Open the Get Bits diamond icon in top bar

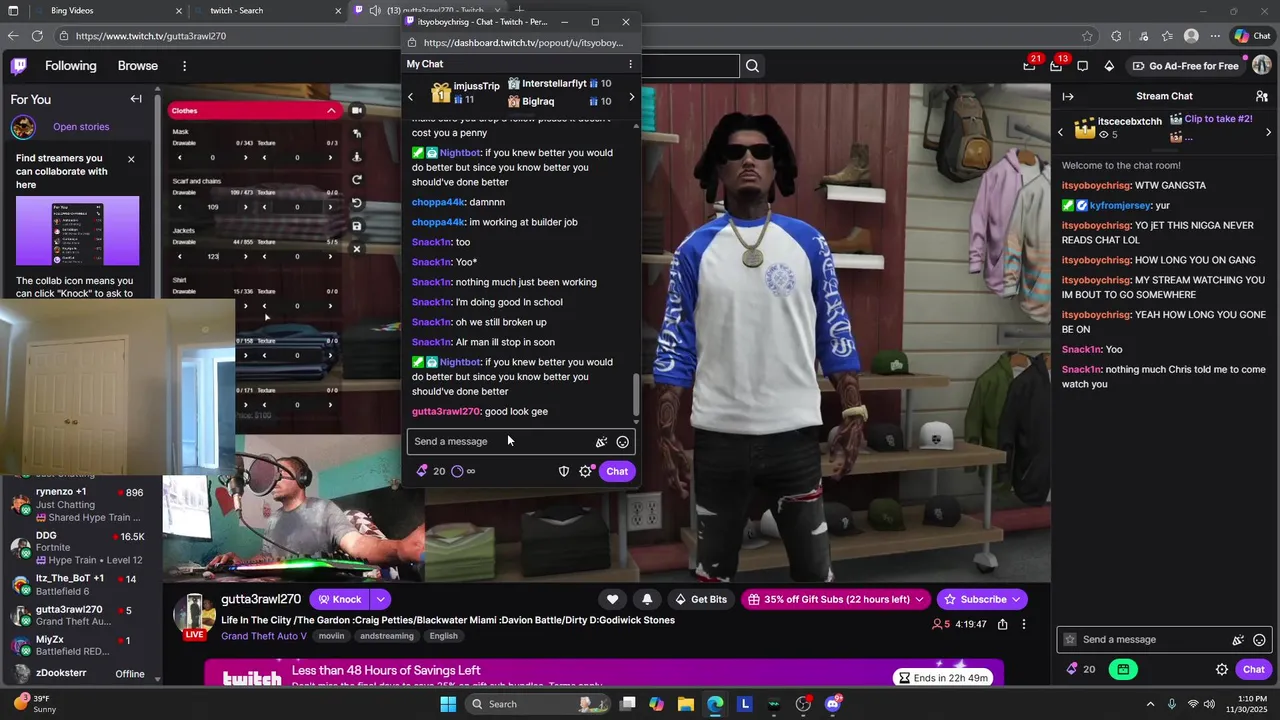coord(1109,66)
